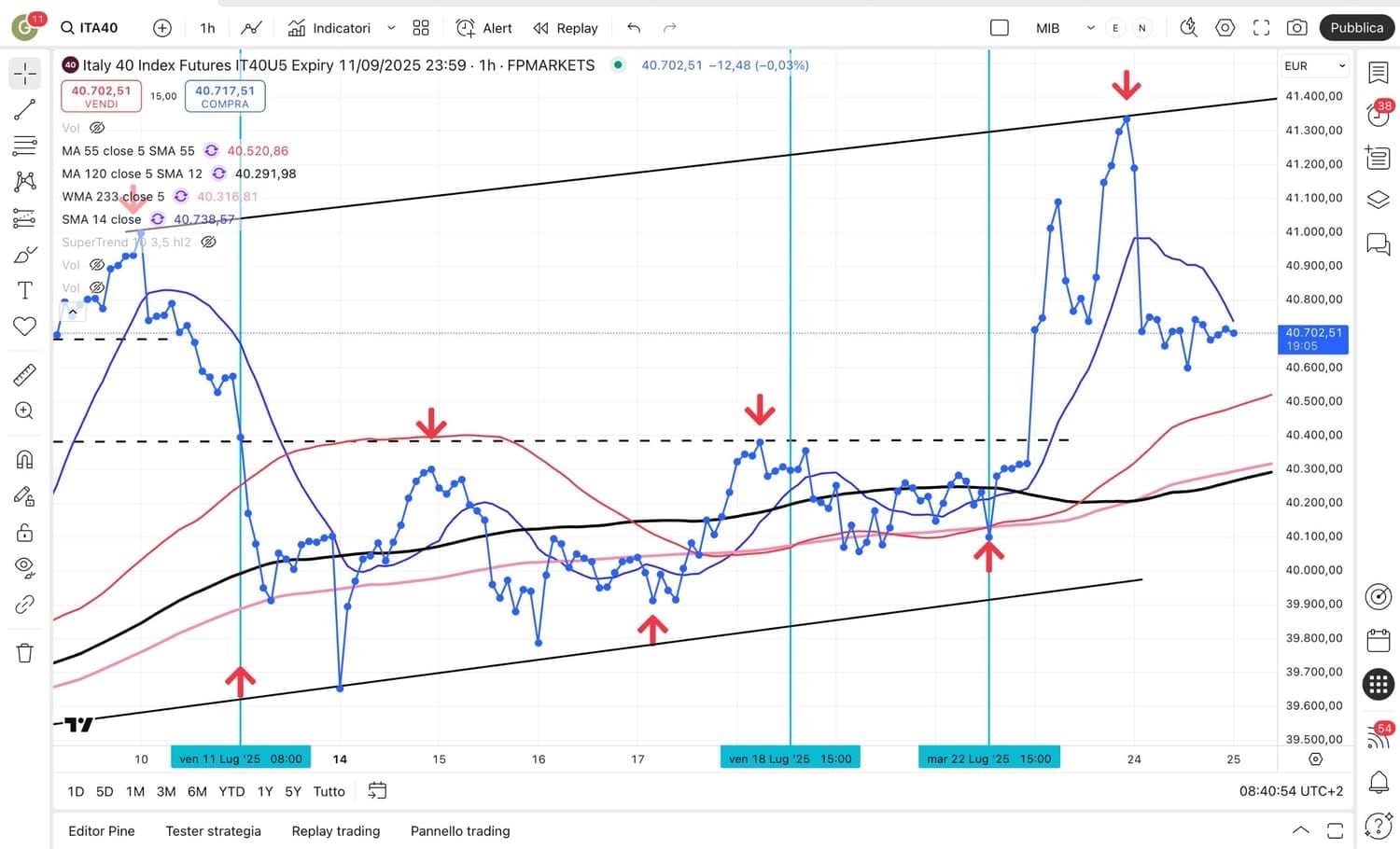
Task: Click the Pubblica button
Action: coord(1357,28)
